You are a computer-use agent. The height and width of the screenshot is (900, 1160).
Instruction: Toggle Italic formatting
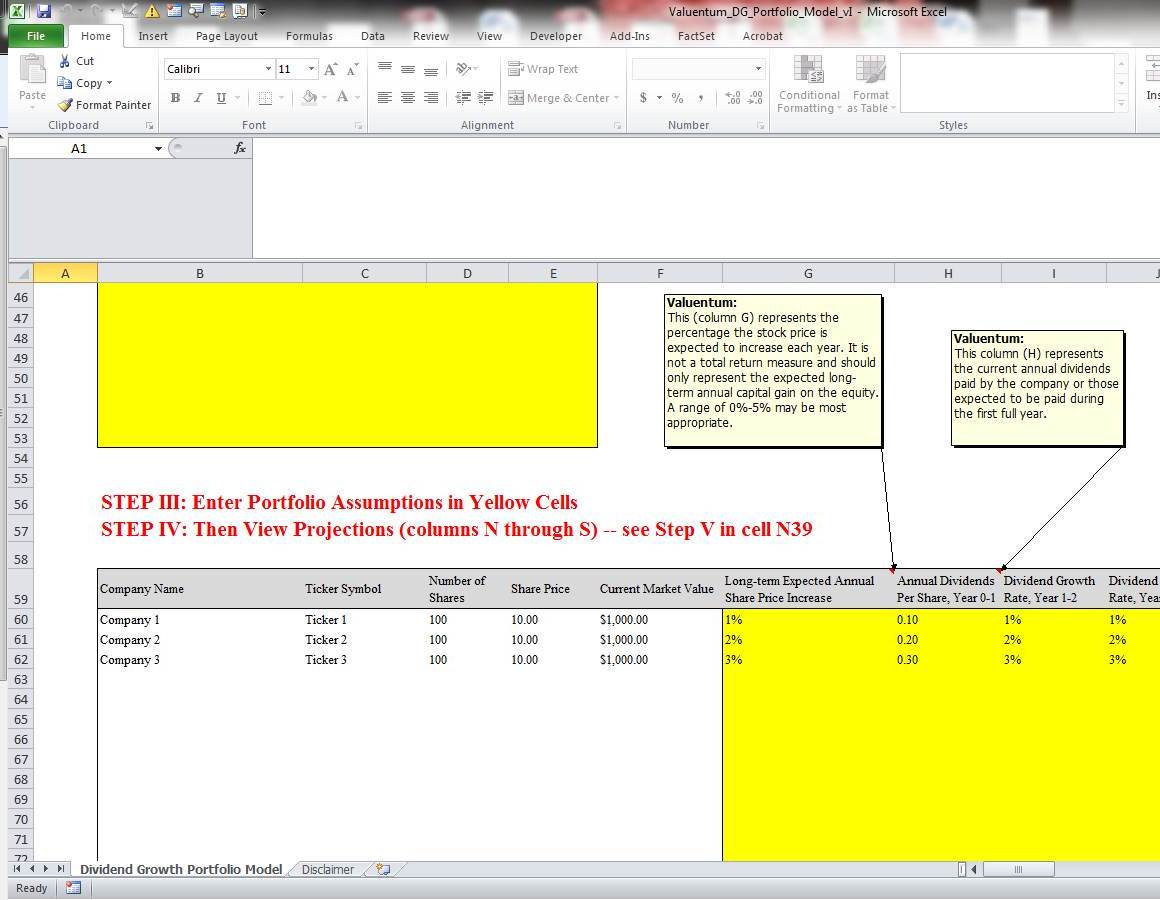click(198, 97)
